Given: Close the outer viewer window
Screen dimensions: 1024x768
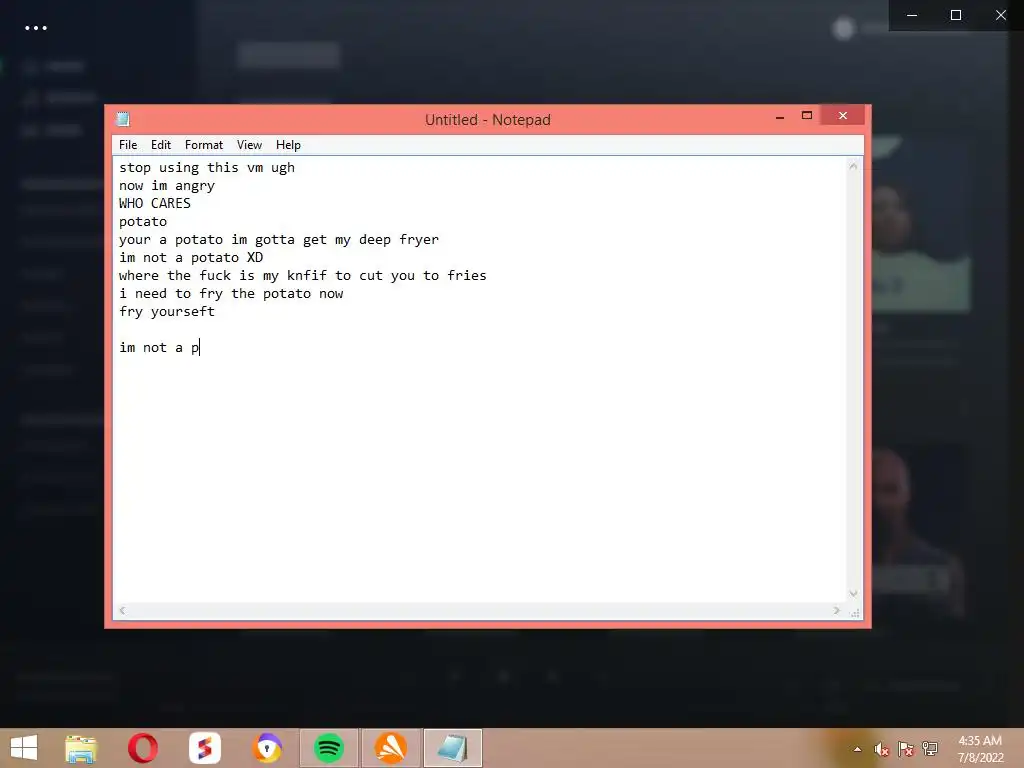Looking at the screenshot, I should click(1000, 15).
